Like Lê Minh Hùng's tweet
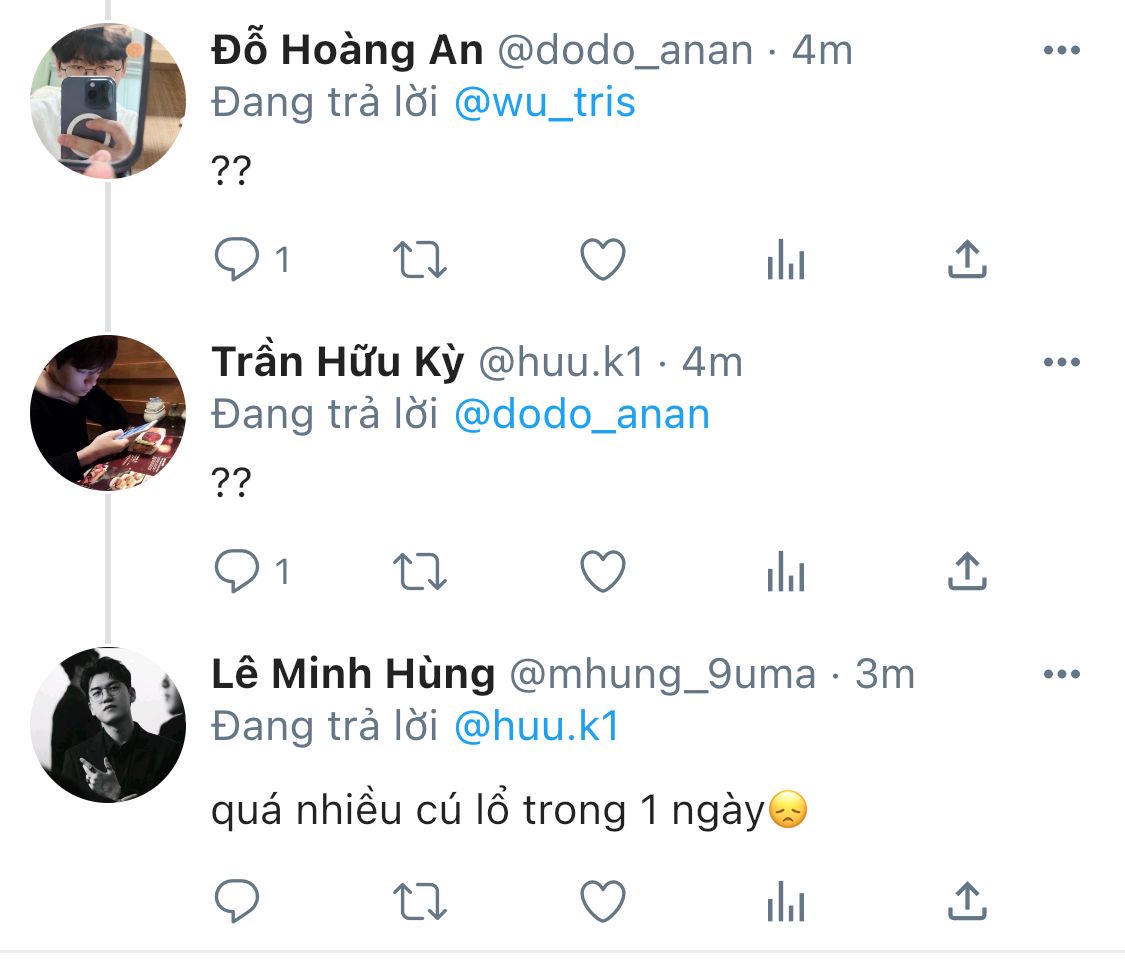This screenshot has width=1125, height=971. point(603,902)
